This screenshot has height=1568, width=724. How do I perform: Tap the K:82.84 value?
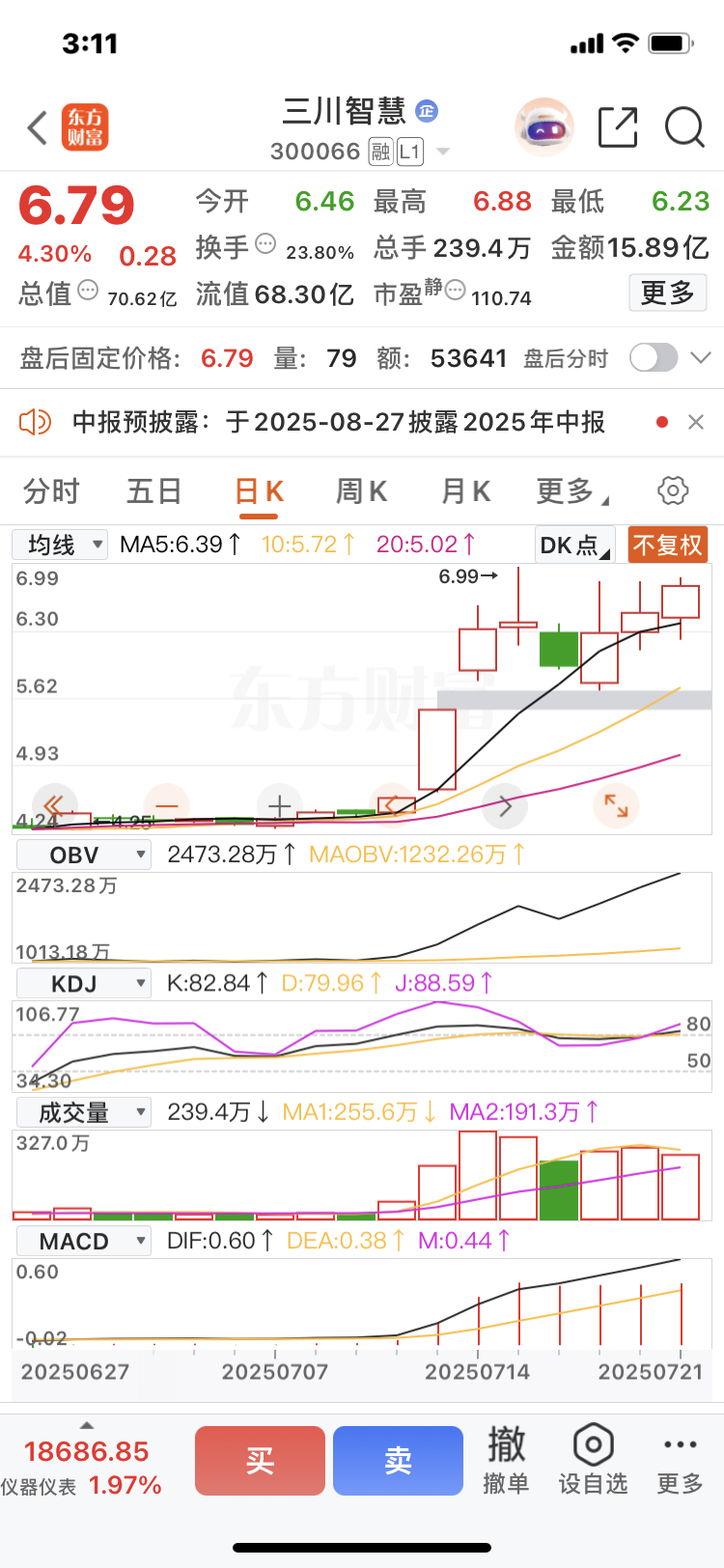point(217,983)
